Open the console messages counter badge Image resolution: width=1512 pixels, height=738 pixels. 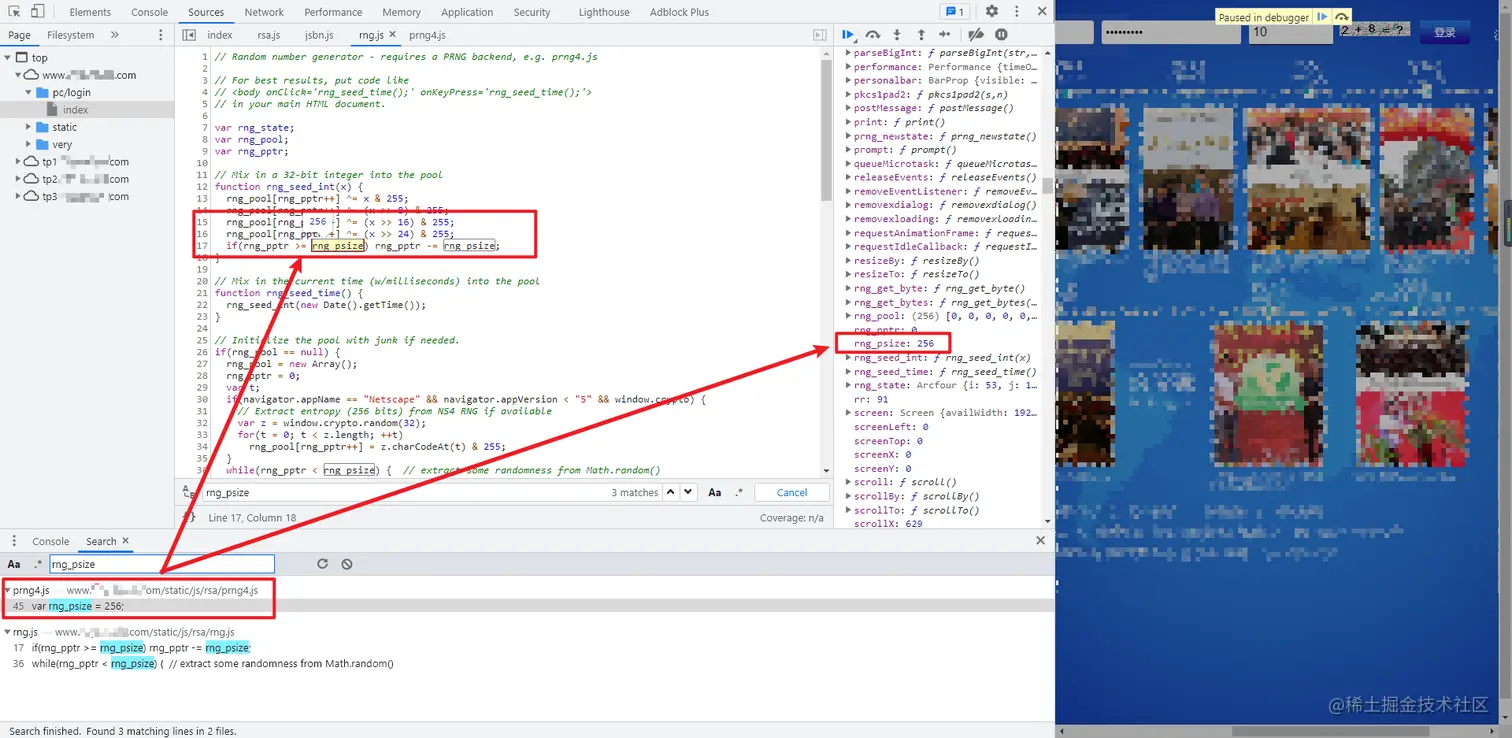(x=955, y=12)
